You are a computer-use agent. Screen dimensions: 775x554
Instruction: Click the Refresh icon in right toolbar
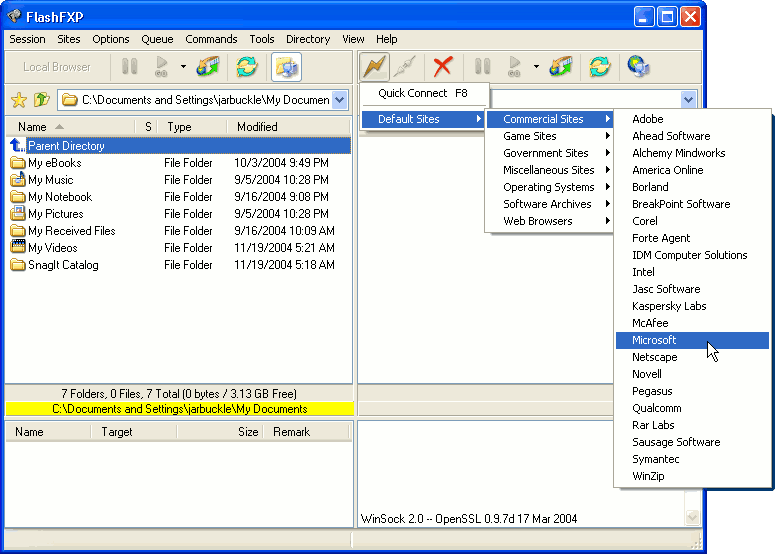coord(599,67)
